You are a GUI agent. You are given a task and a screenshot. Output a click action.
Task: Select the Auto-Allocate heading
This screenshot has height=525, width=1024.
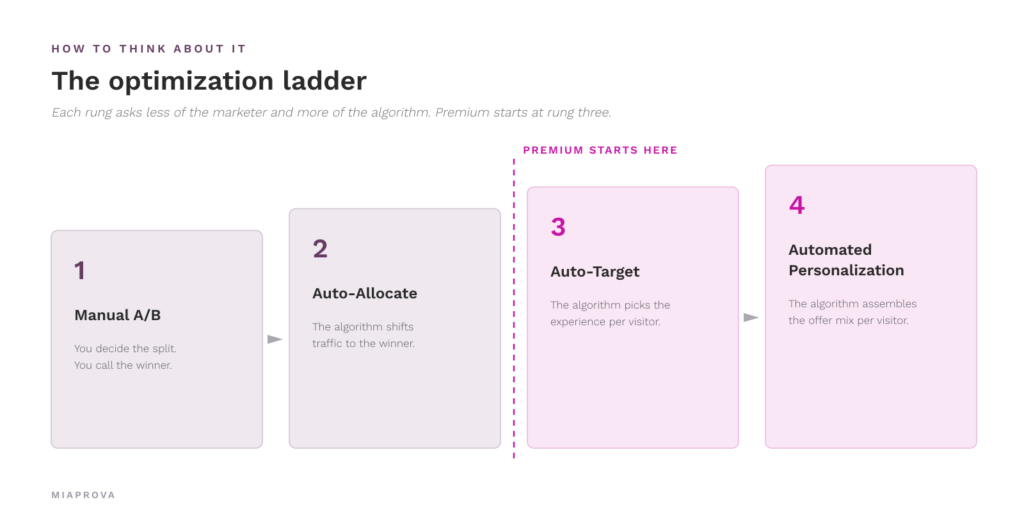point(364,294)
